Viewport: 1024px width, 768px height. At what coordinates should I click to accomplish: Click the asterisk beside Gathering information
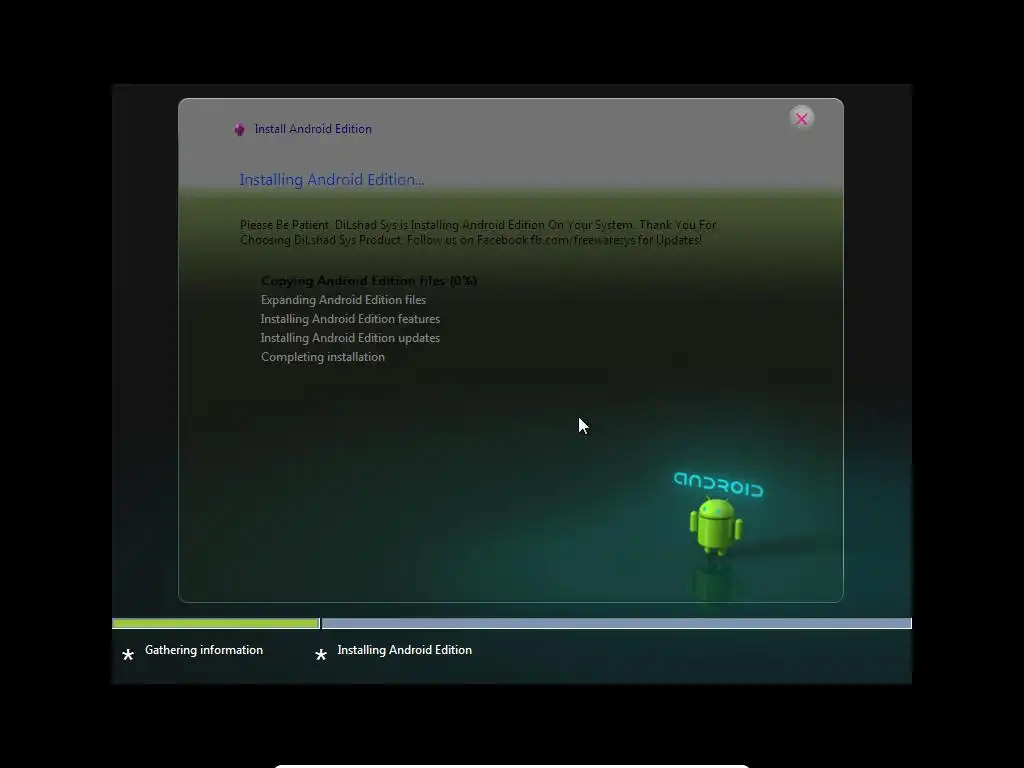128,654
